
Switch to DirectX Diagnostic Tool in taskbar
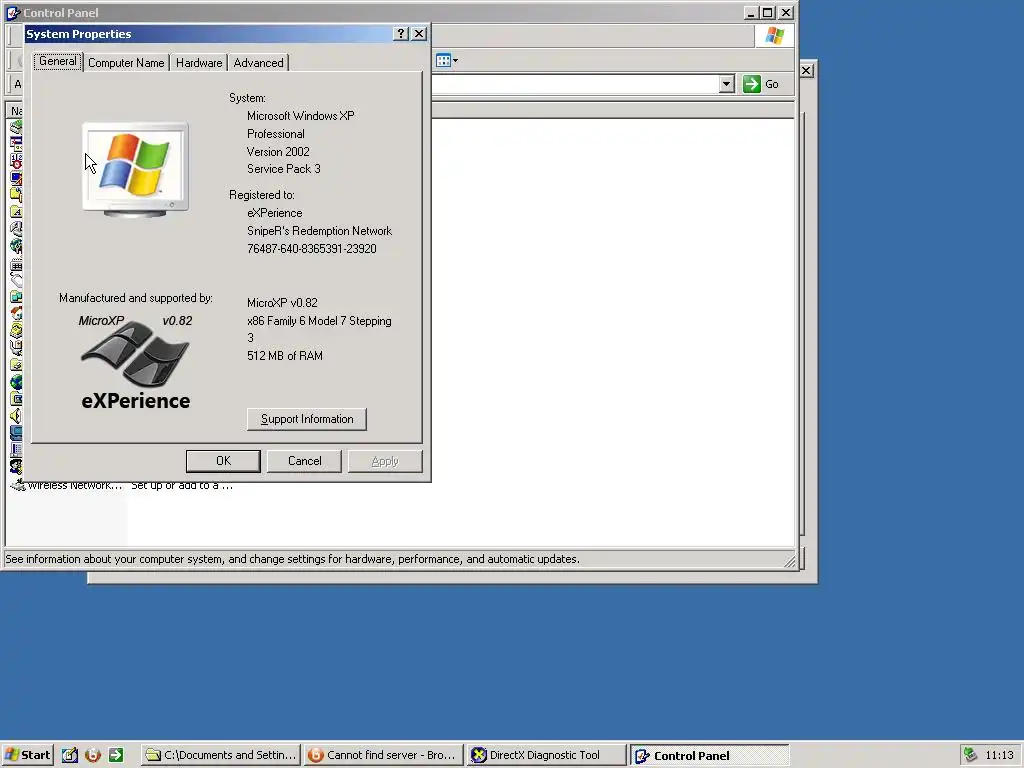point(546,756)
